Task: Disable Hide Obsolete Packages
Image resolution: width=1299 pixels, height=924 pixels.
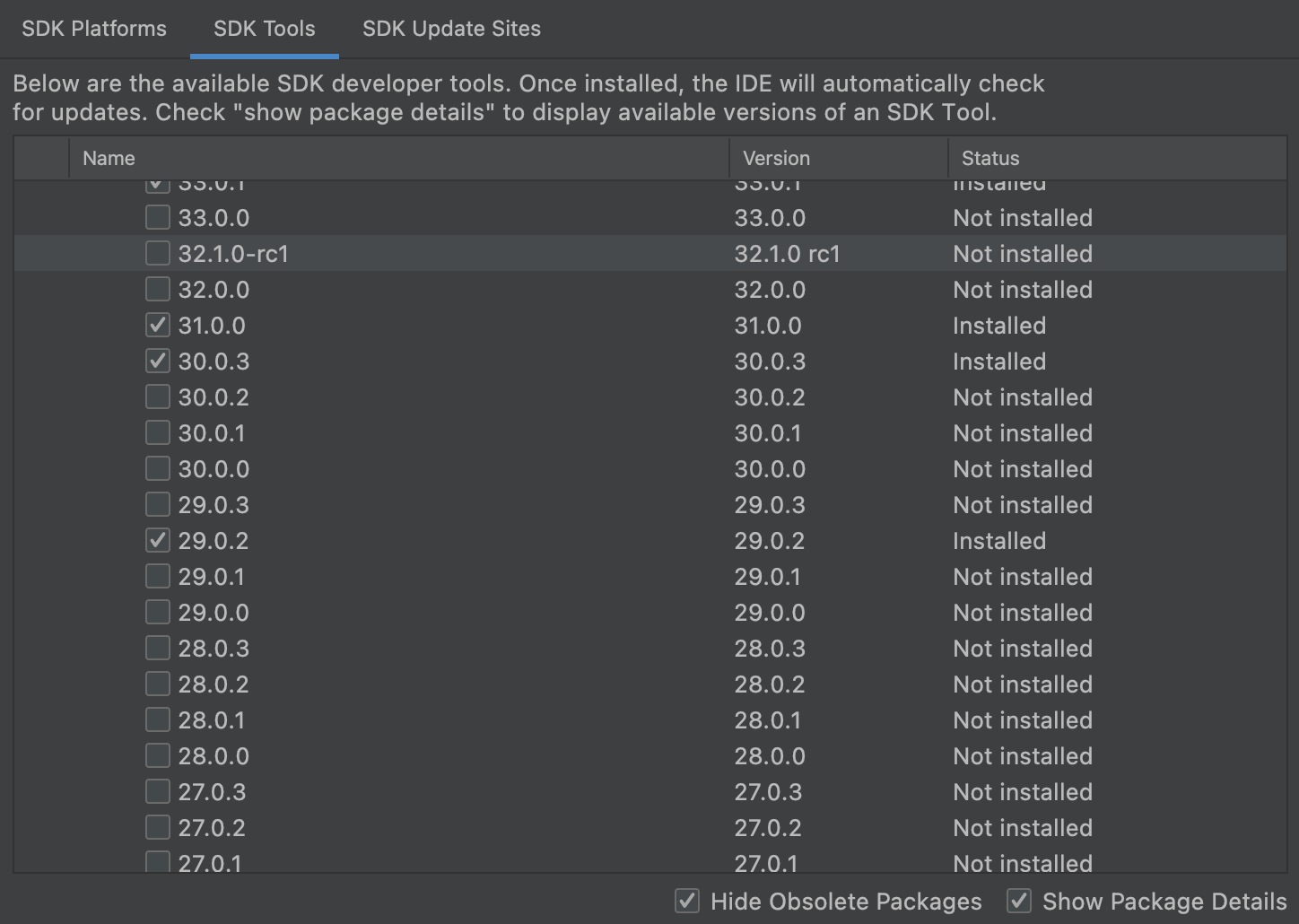Action: (687, 901)
